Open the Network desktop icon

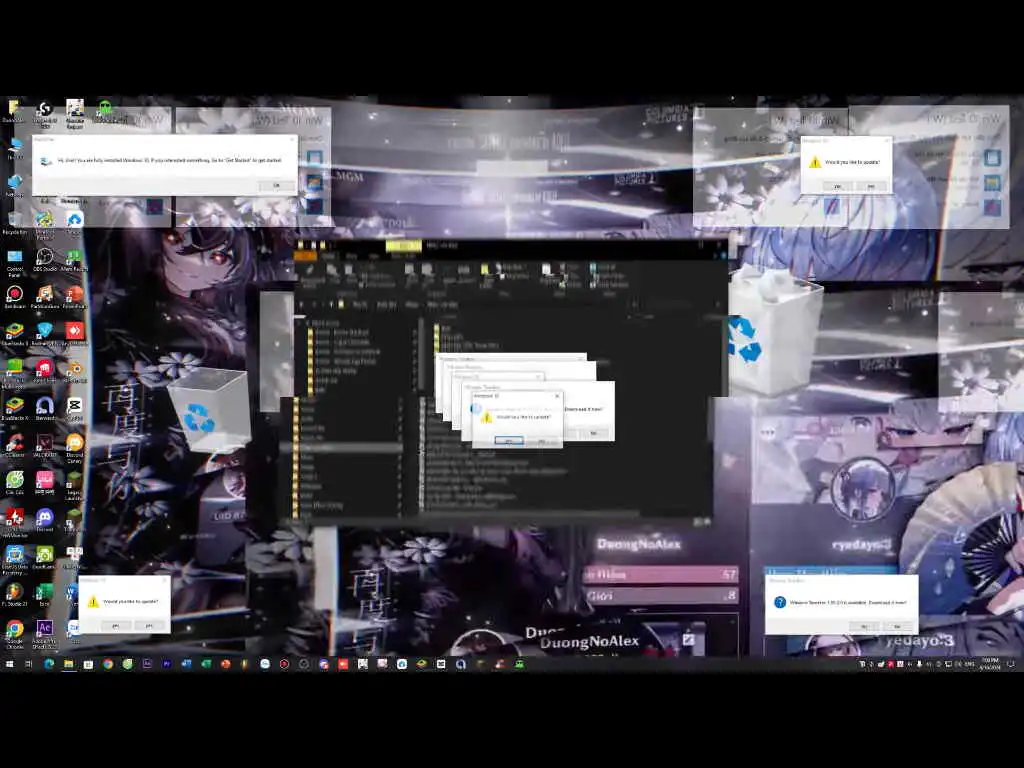[x=15, y=183]
